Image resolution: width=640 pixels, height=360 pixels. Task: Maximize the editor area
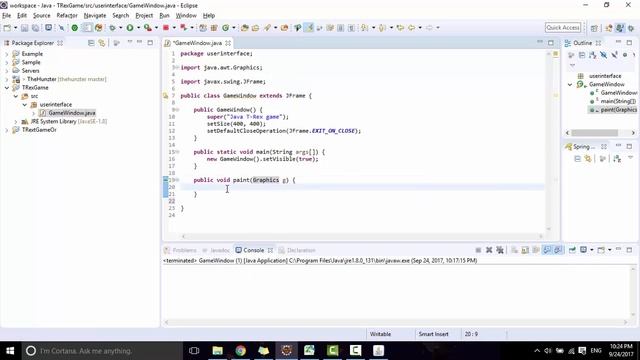click(x=551, y=42)
